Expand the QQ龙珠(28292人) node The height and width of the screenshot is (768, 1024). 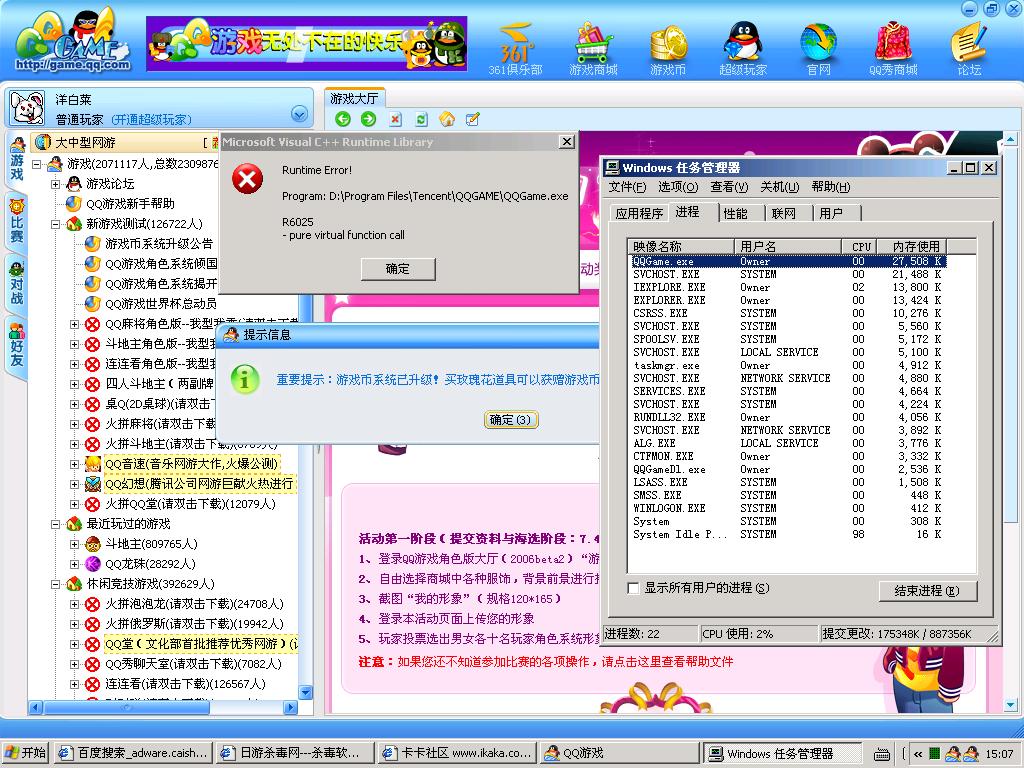74,564
